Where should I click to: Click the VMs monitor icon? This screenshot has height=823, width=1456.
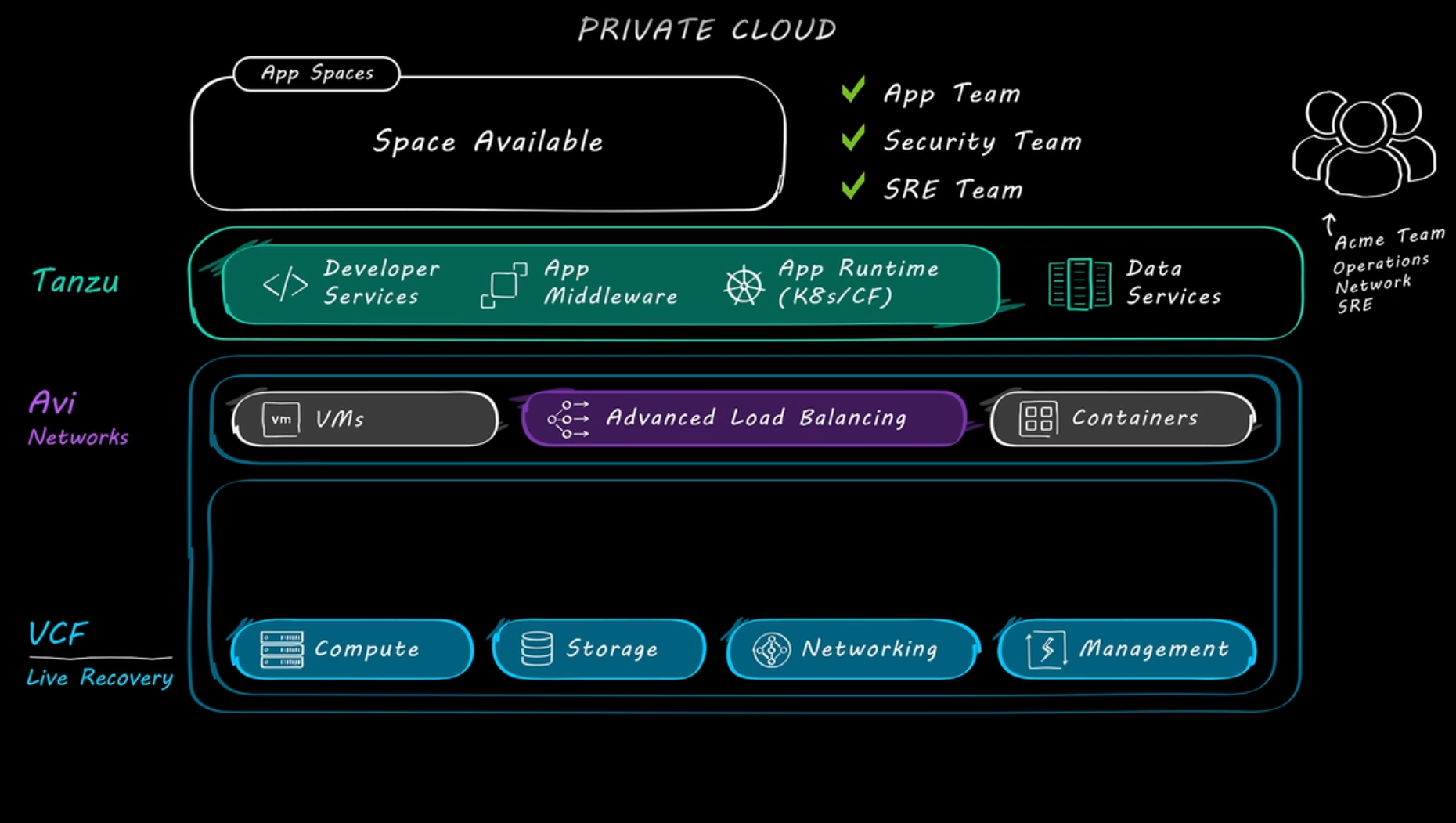280,419
